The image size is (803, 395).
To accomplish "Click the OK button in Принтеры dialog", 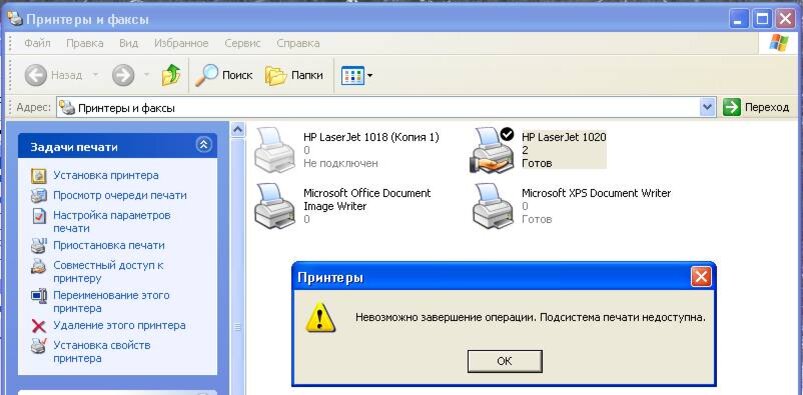I will pos(504,361).
